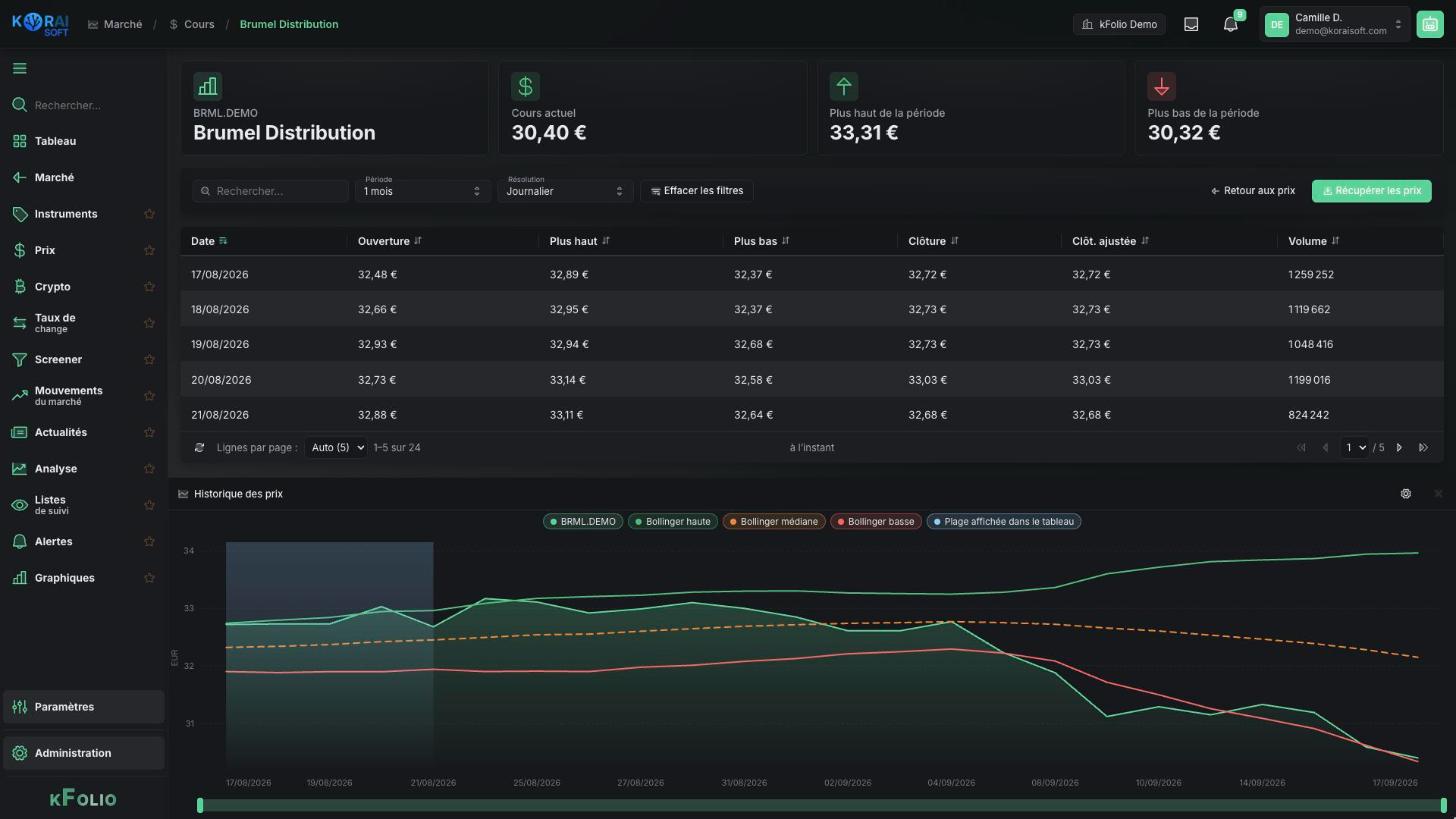1456x819 pixels.
Task: Toggle Bollinger médiane legend item
Action: (773, 522)
